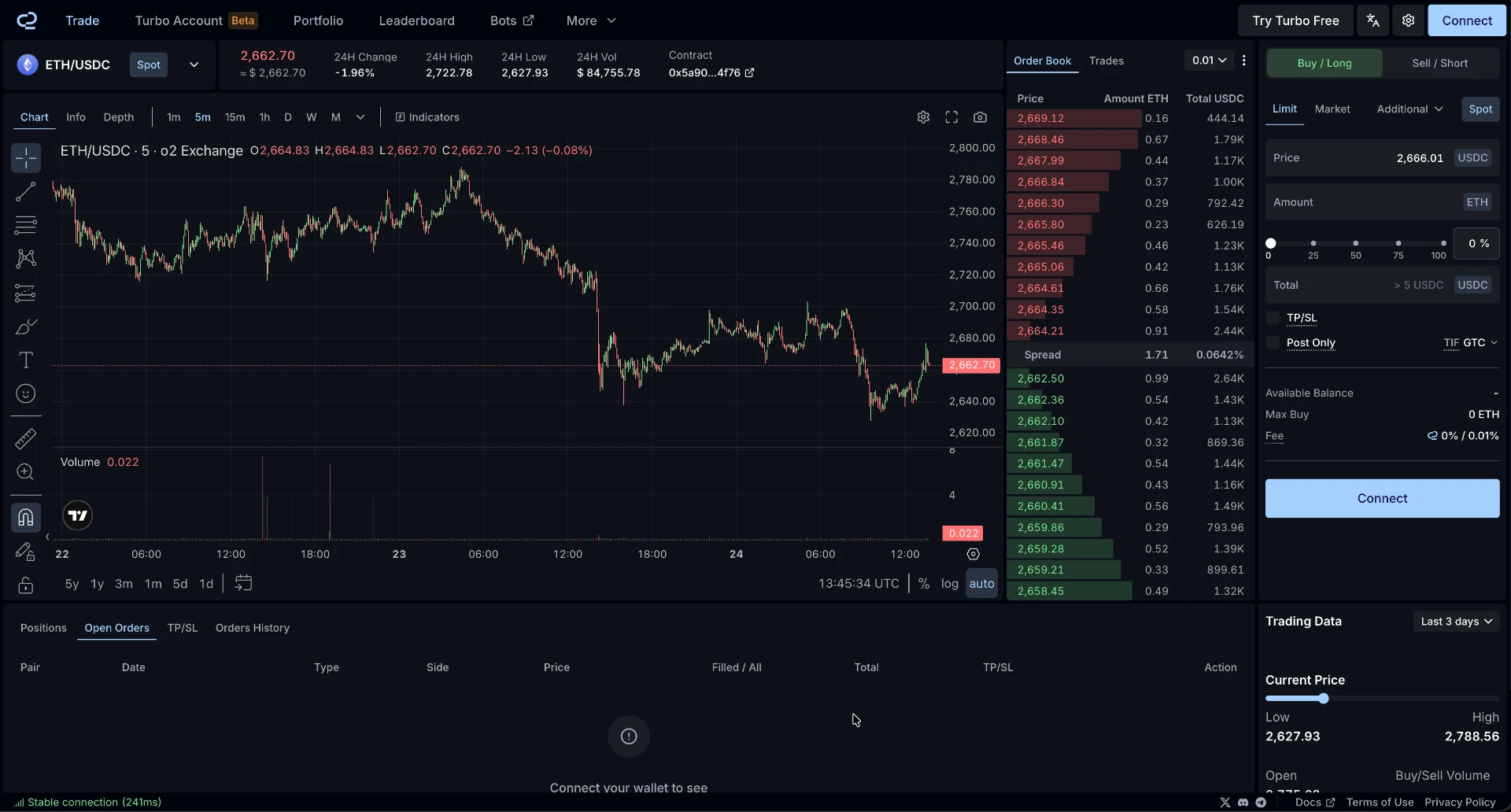1511x812 pixels.
Task: Open the Terms of Use link
Action: 1380,803
